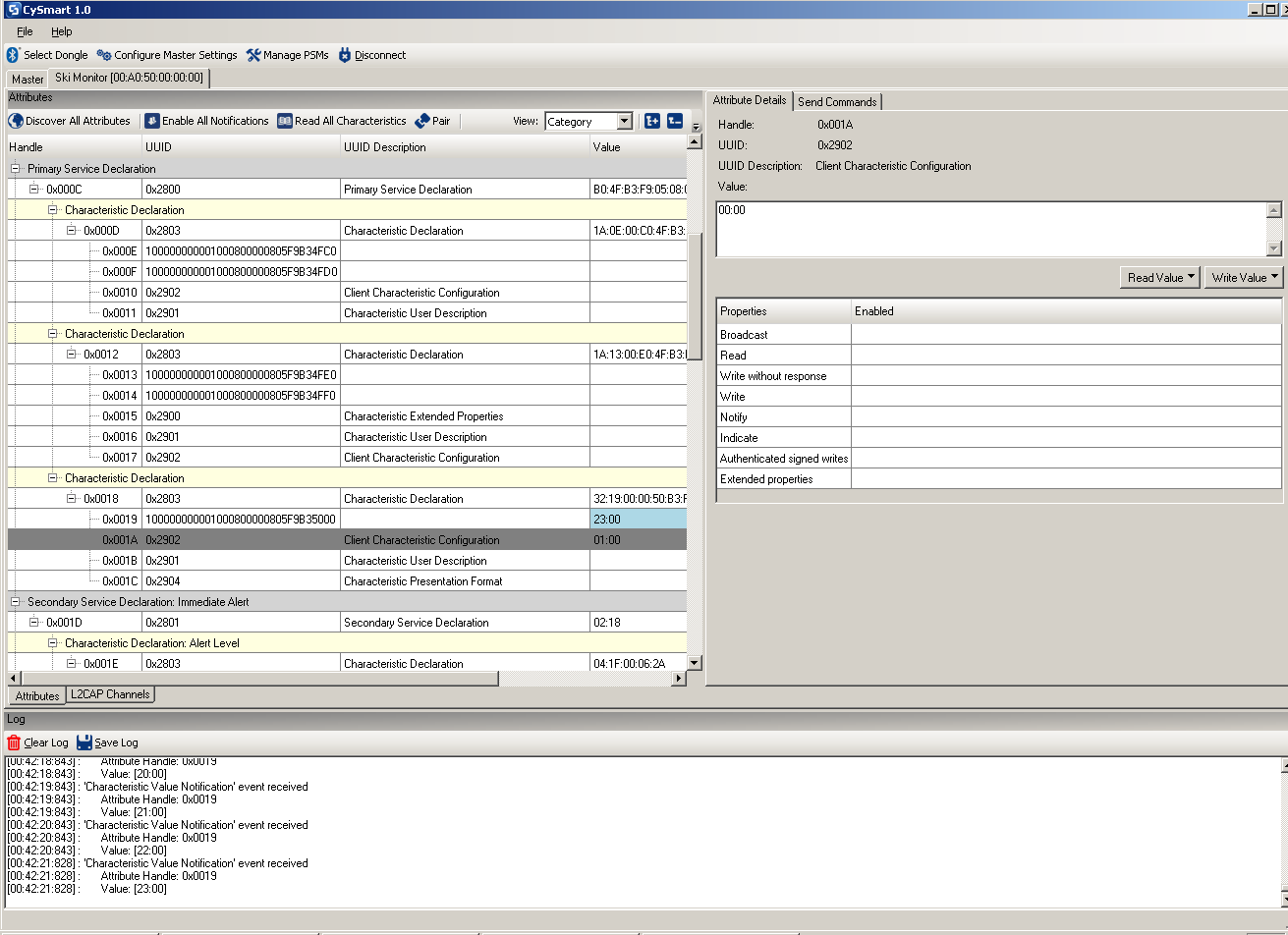The height and width of the screenshot is (935, 1288).
Task: Click the log line Value: [23:00]
Action: point(134,889)
